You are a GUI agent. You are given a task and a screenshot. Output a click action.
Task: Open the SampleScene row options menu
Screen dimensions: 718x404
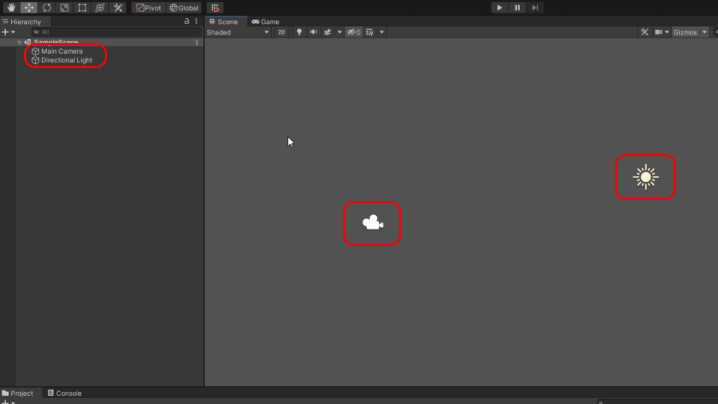pos(197,42)
